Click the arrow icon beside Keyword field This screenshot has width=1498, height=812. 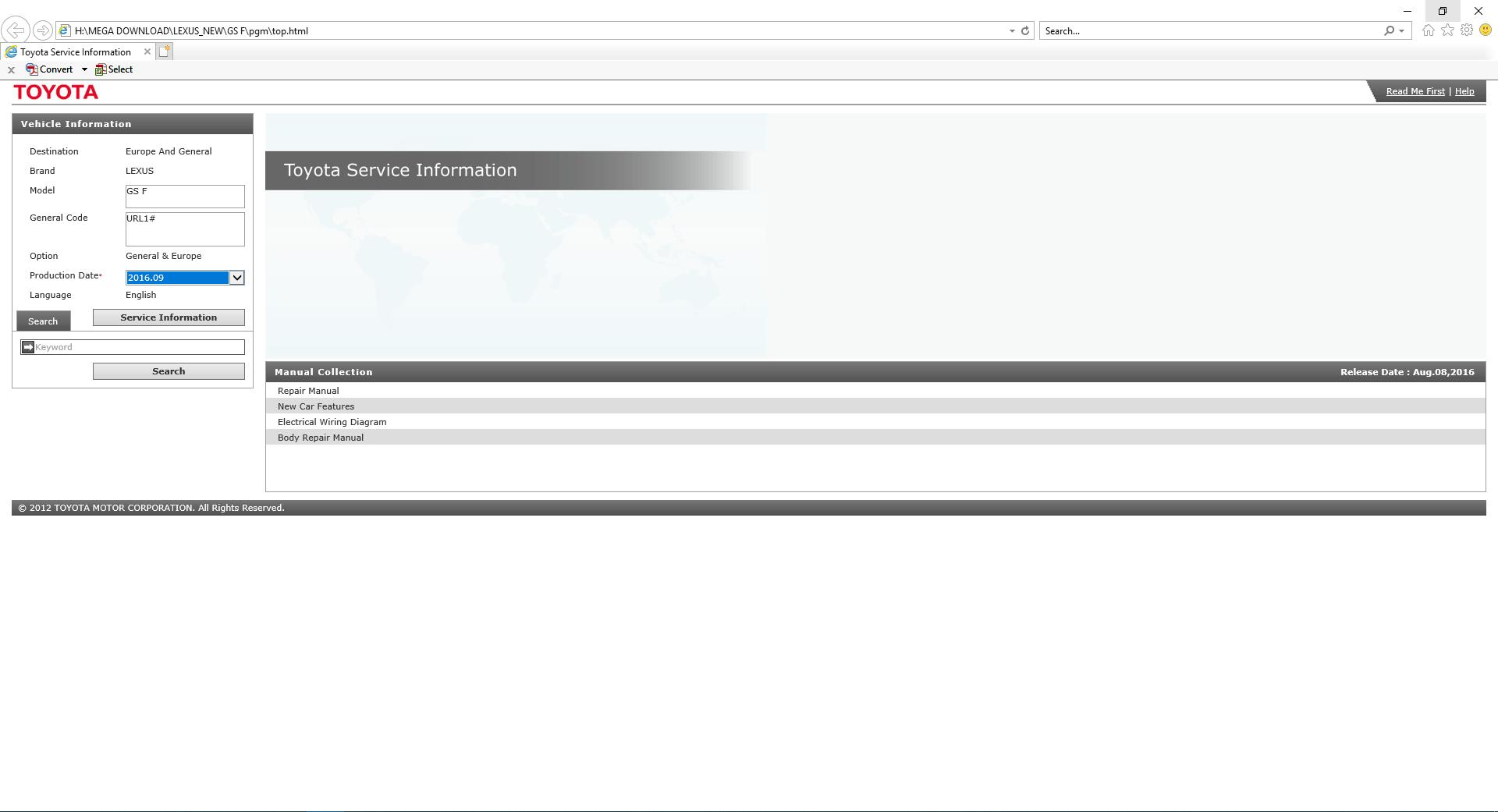pos(27,347)
